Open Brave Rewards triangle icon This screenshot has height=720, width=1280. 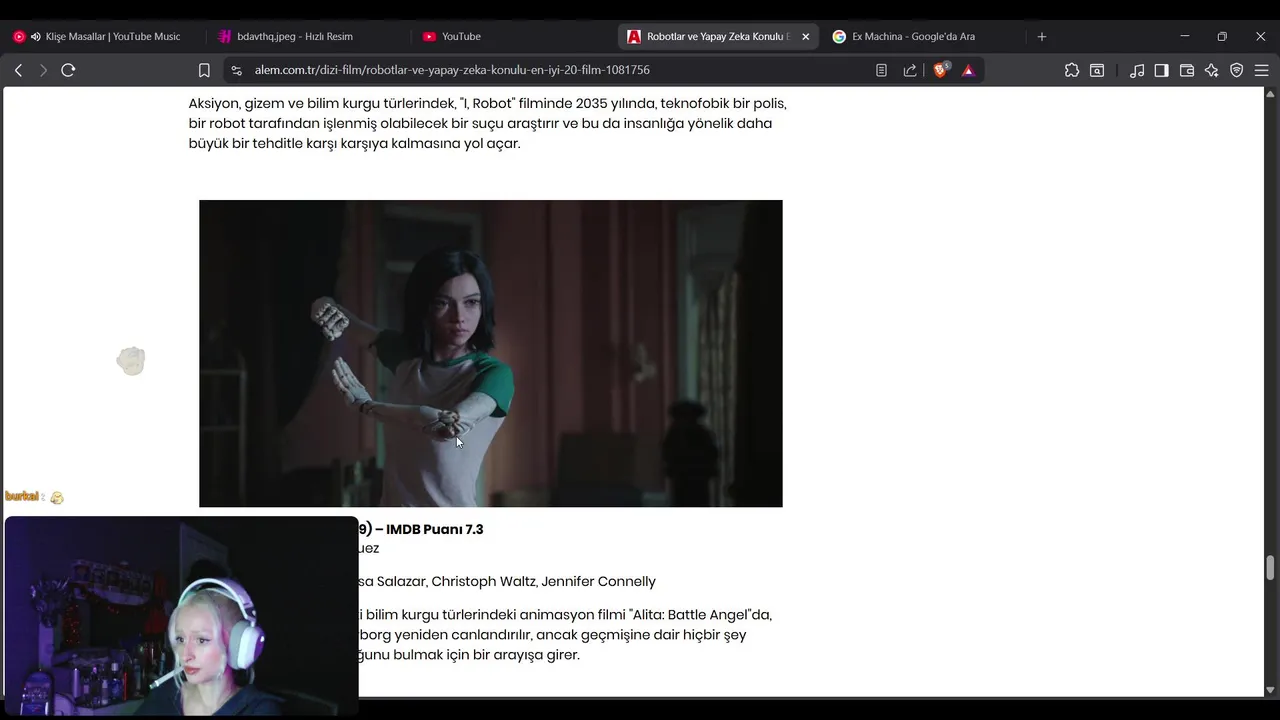[x=968, y=70]
